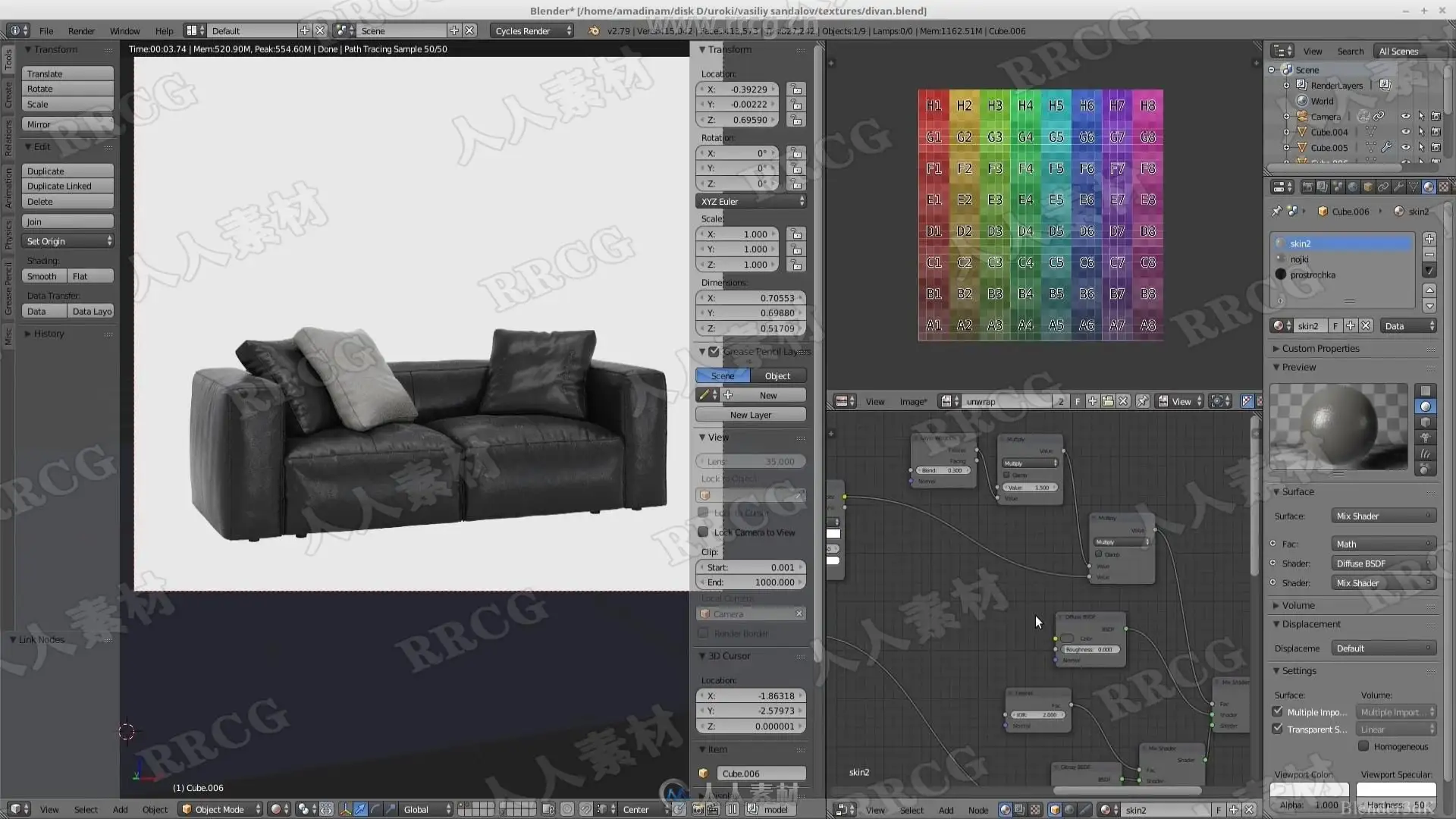The width and height of the screenshot is (1456, 819).
Task: Add a new material slot with plus
Action: click(x=1429, y=239)
